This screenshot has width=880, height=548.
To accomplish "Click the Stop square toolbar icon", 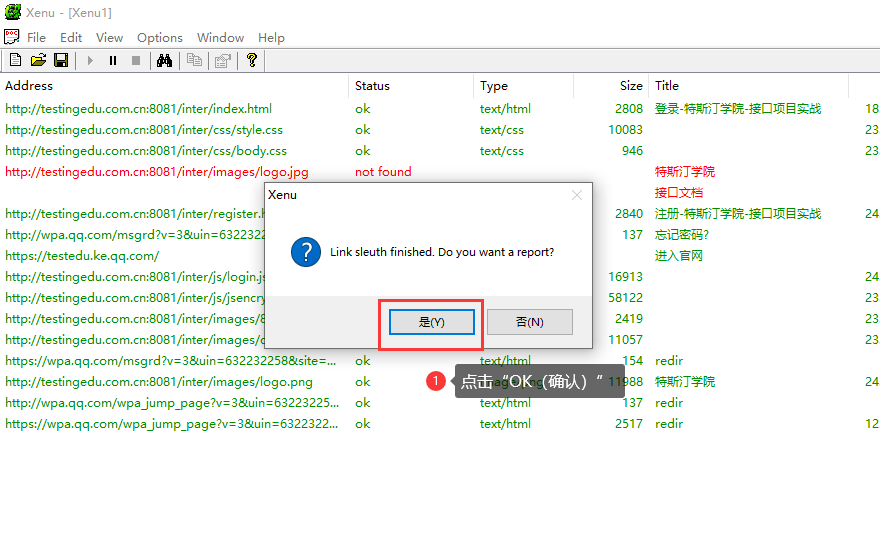I will [x=135, y=60].
